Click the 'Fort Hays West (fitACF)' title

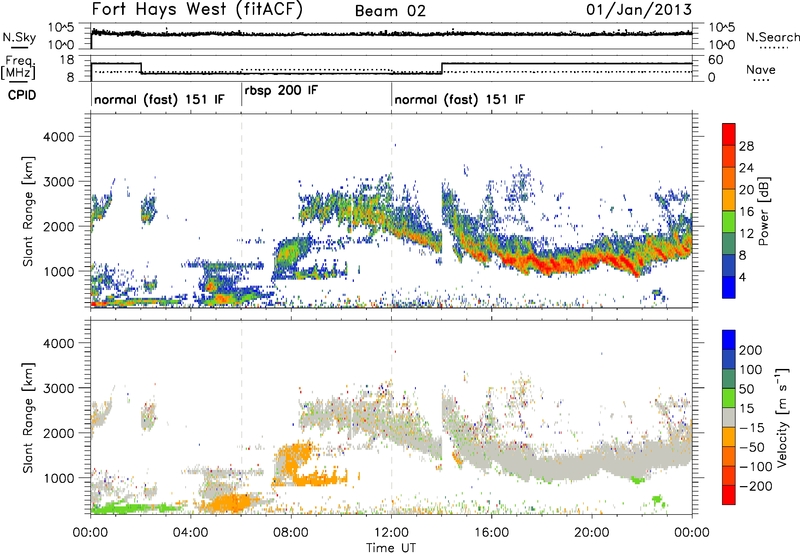[197, 9]
